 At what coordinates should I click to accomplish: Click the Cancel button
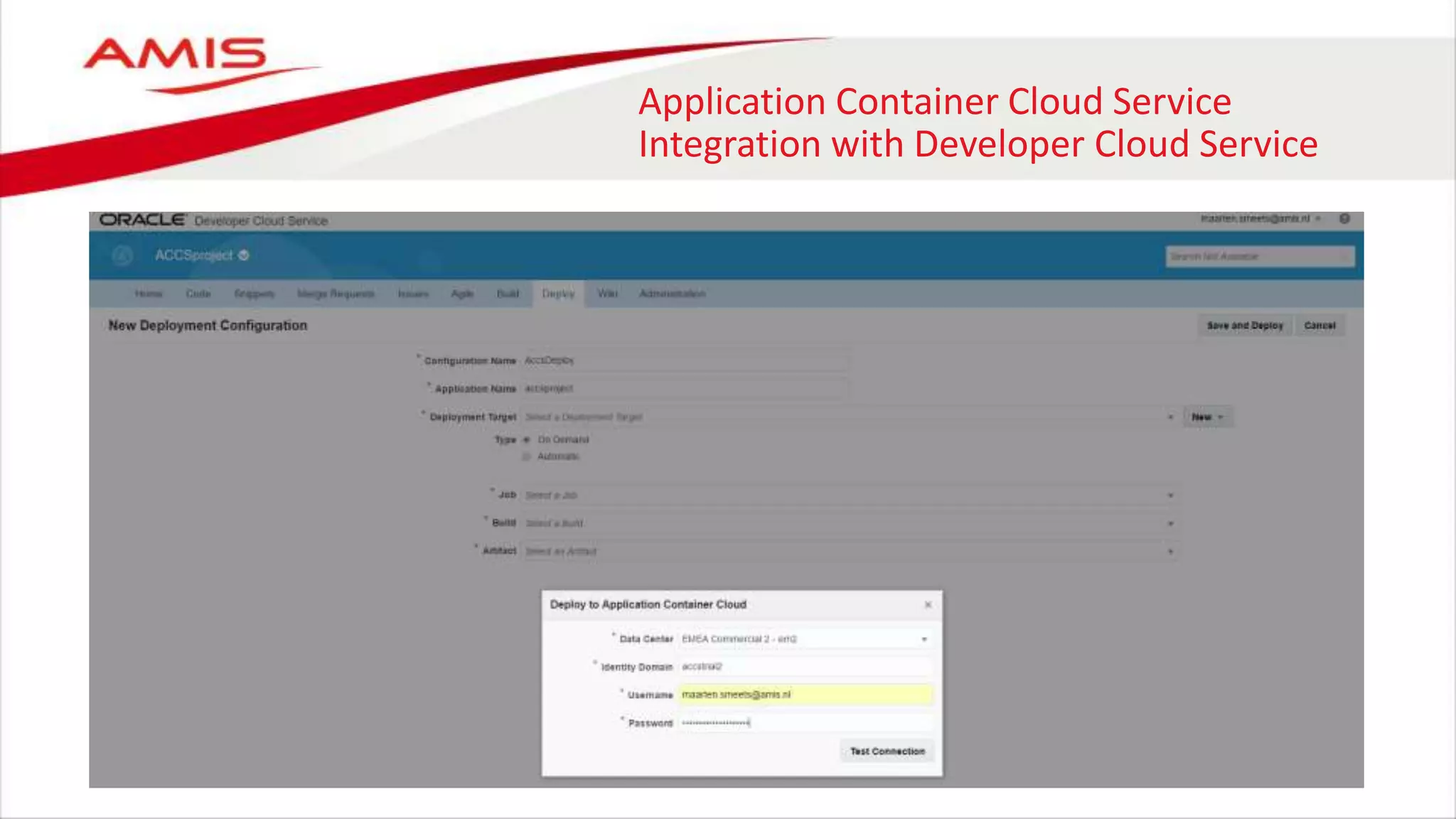coord(1320,326)
